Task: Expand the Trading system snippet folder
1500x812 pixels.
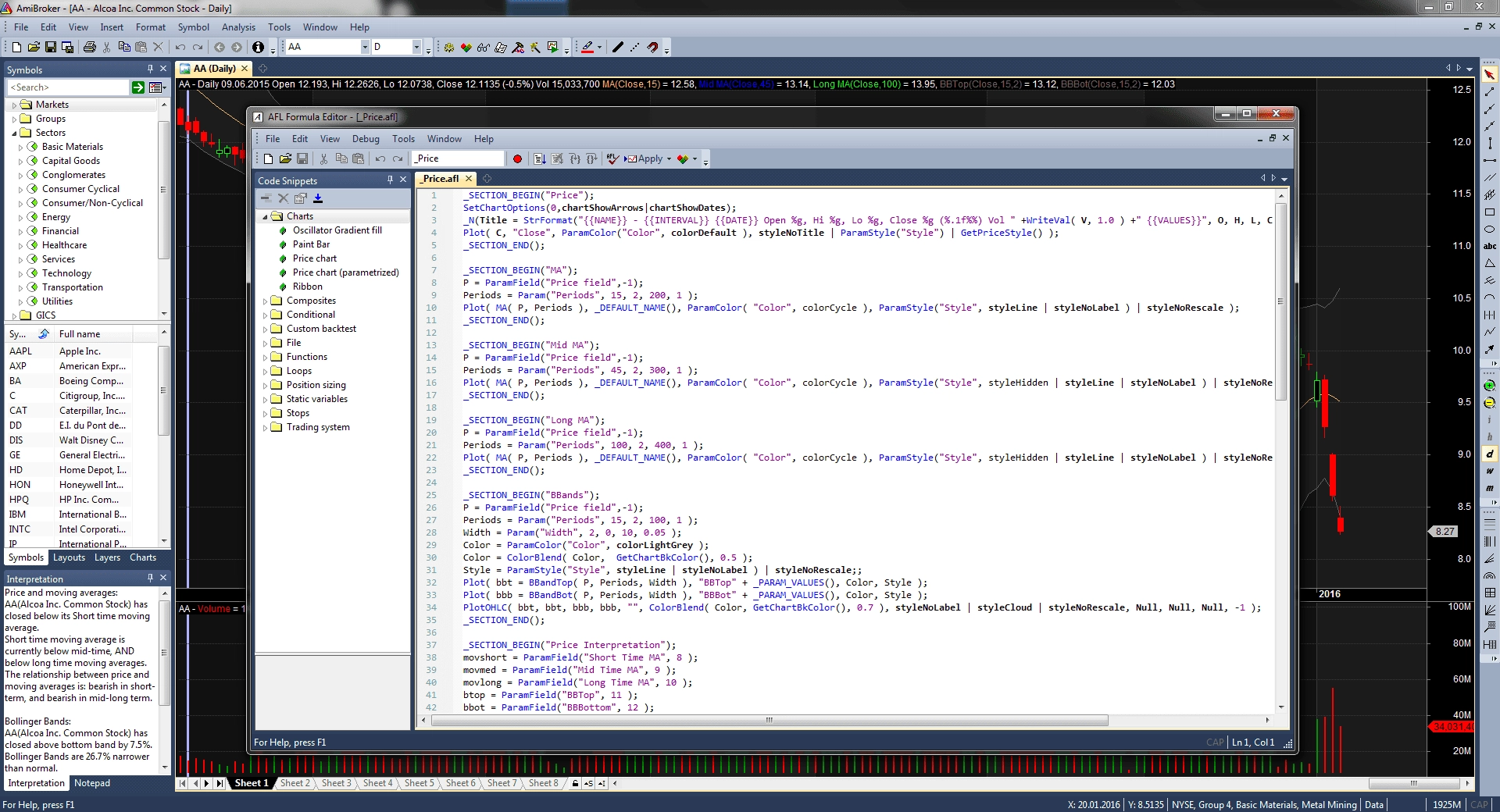Action: point(266,428)
